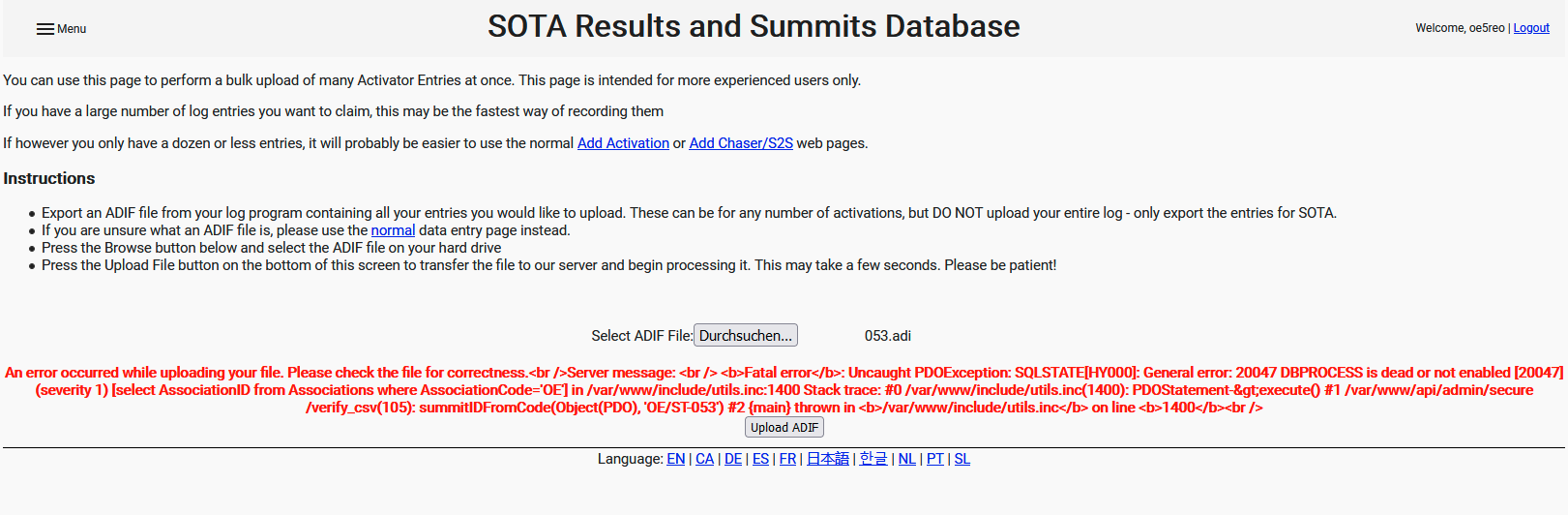Follow the 'normal' data entry link
This screenshot has width=1568, height=515.
point(393,230)
